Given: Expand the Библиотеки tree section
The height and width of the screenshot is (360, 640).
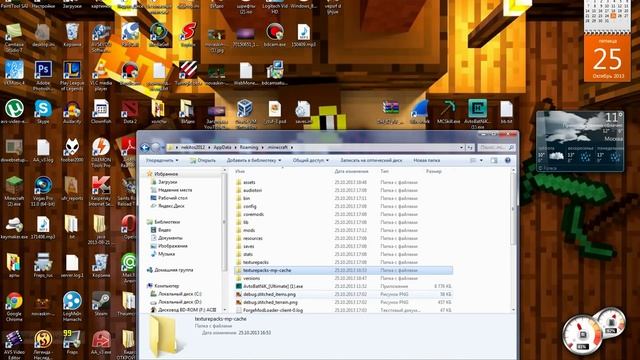Looking at the screenshot, I should pos(167,222).
